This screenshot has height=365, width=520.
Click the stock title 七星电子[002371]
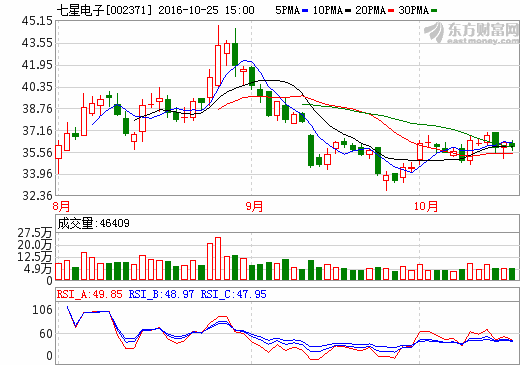[x=104, y=10]
